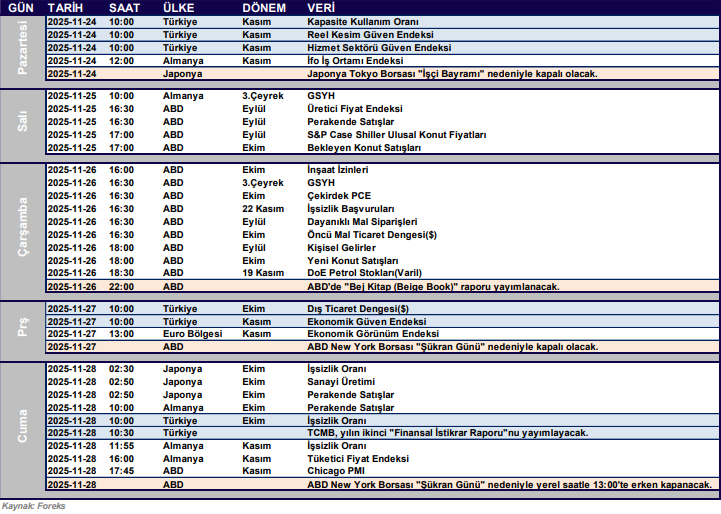Select the ÜLKE column header
This screenshot has height=514, width=721.
[180, 7]
